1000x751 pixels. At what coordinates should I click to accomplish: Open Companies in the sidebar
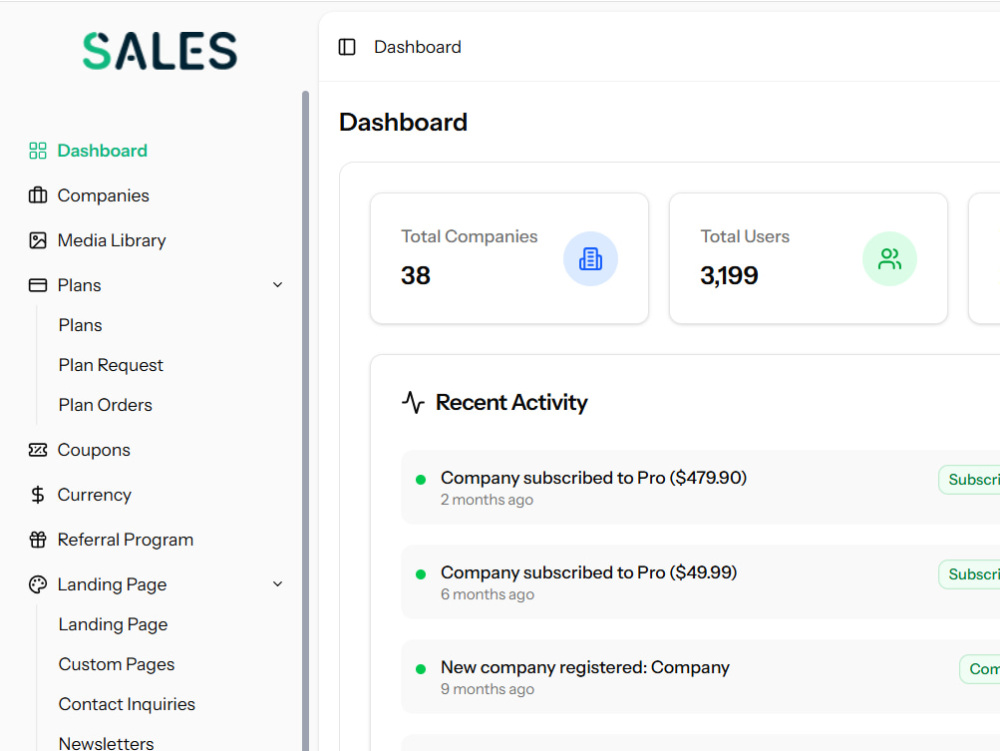(x=103, y=195)
